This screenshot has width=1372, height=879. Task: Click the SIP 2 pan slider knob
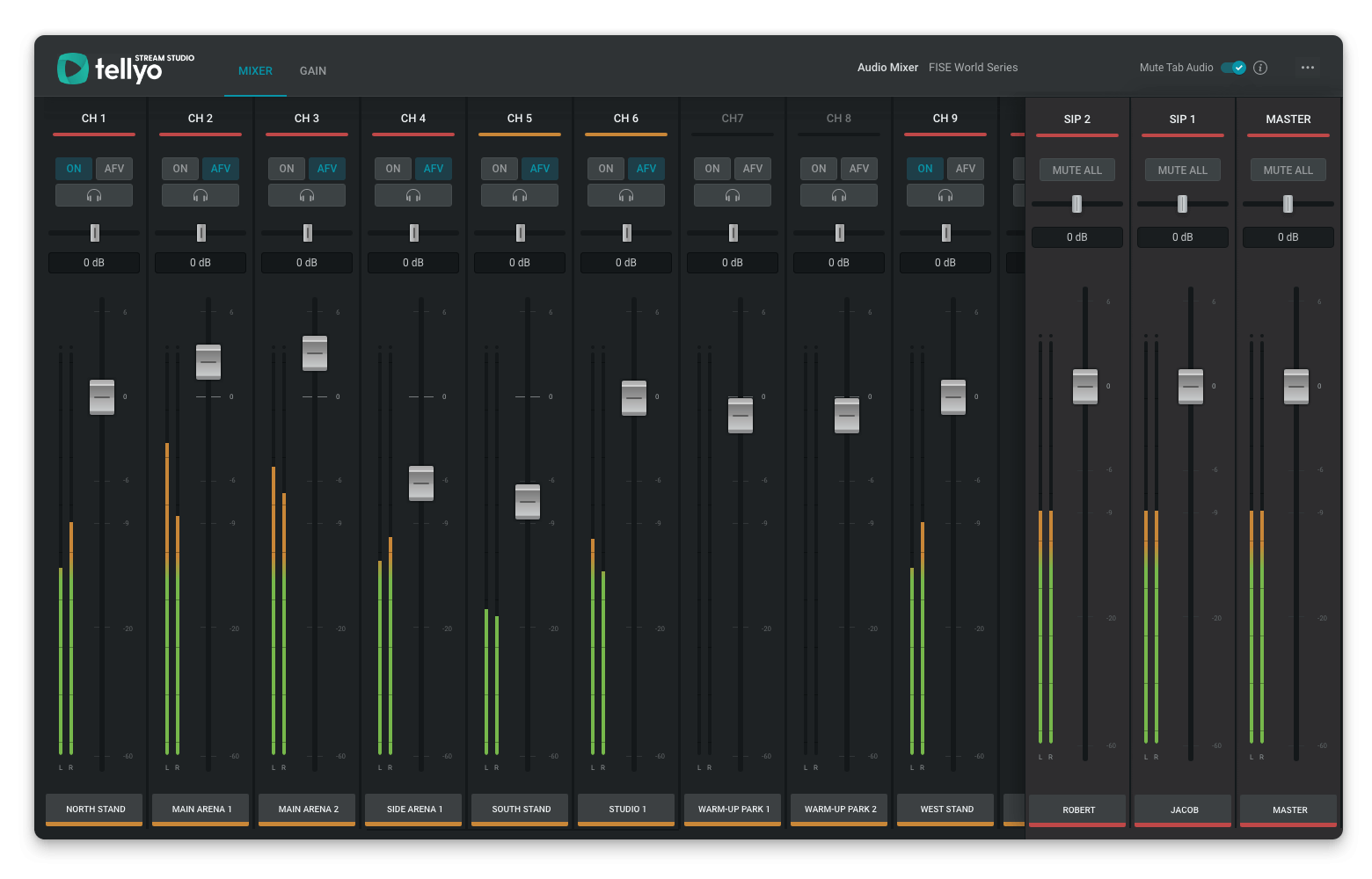pos(1076,204)
